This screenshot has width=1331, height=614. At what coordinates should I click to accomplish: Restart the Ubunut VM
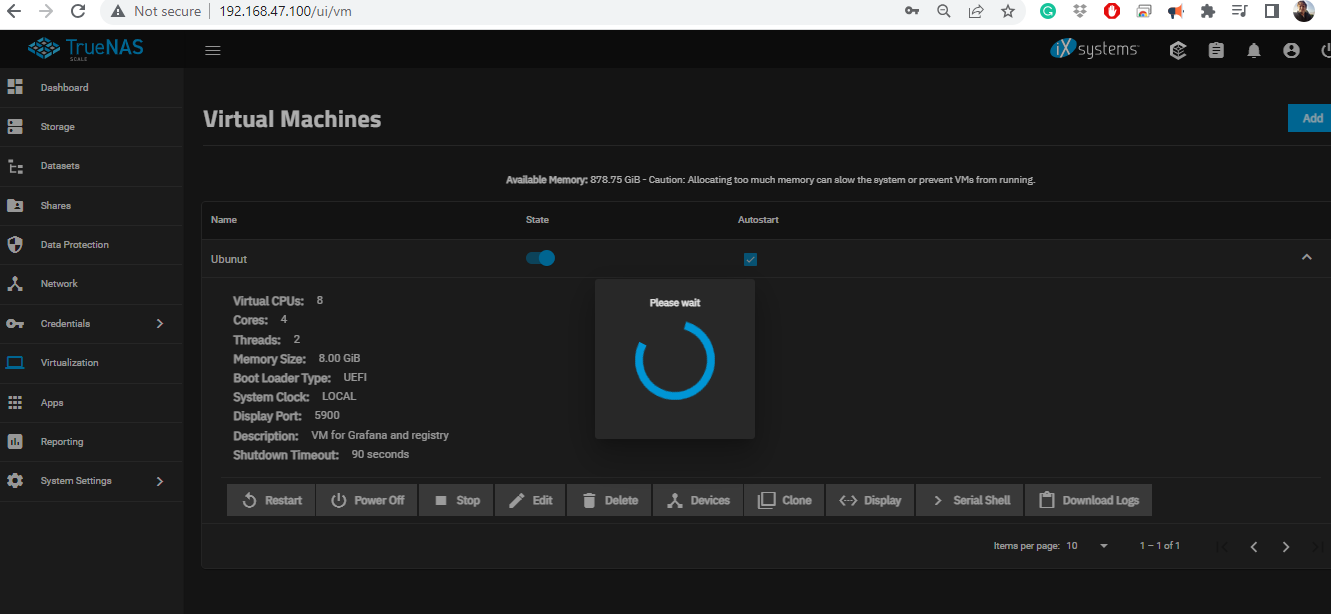(271, 500)
